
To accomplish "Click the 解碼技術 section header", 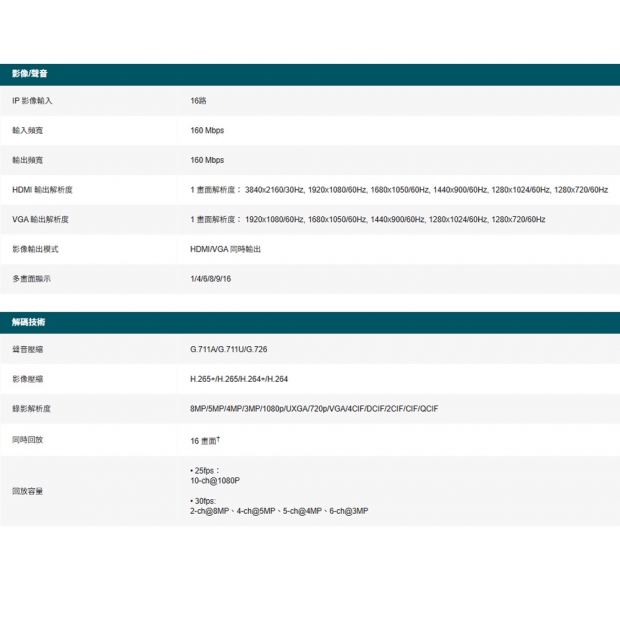I will (x=28, y=322).
